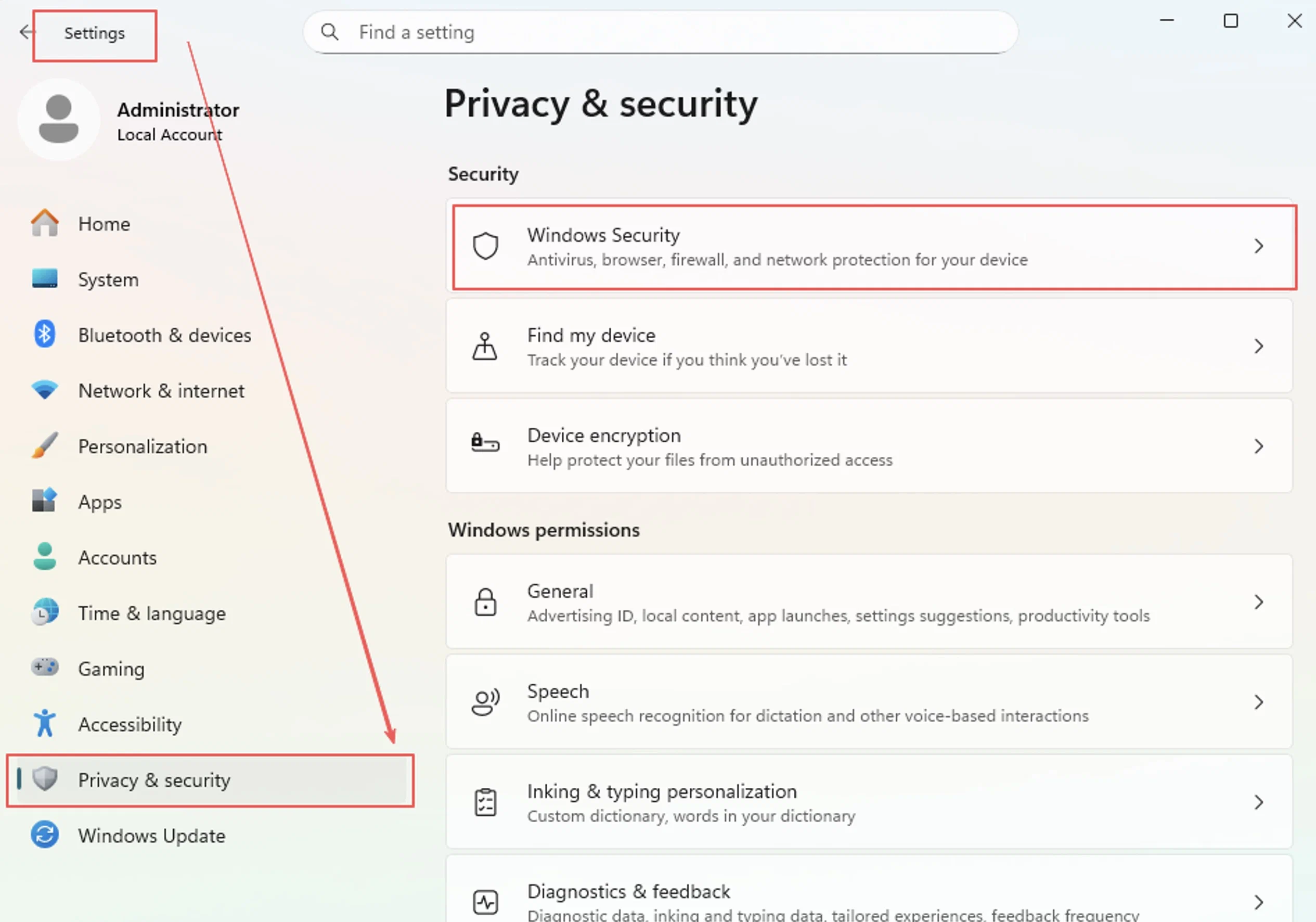Click the Personalization paintbrush icon
The width and height of the screenshot is (1316, 922).
(x=45, y=445)
